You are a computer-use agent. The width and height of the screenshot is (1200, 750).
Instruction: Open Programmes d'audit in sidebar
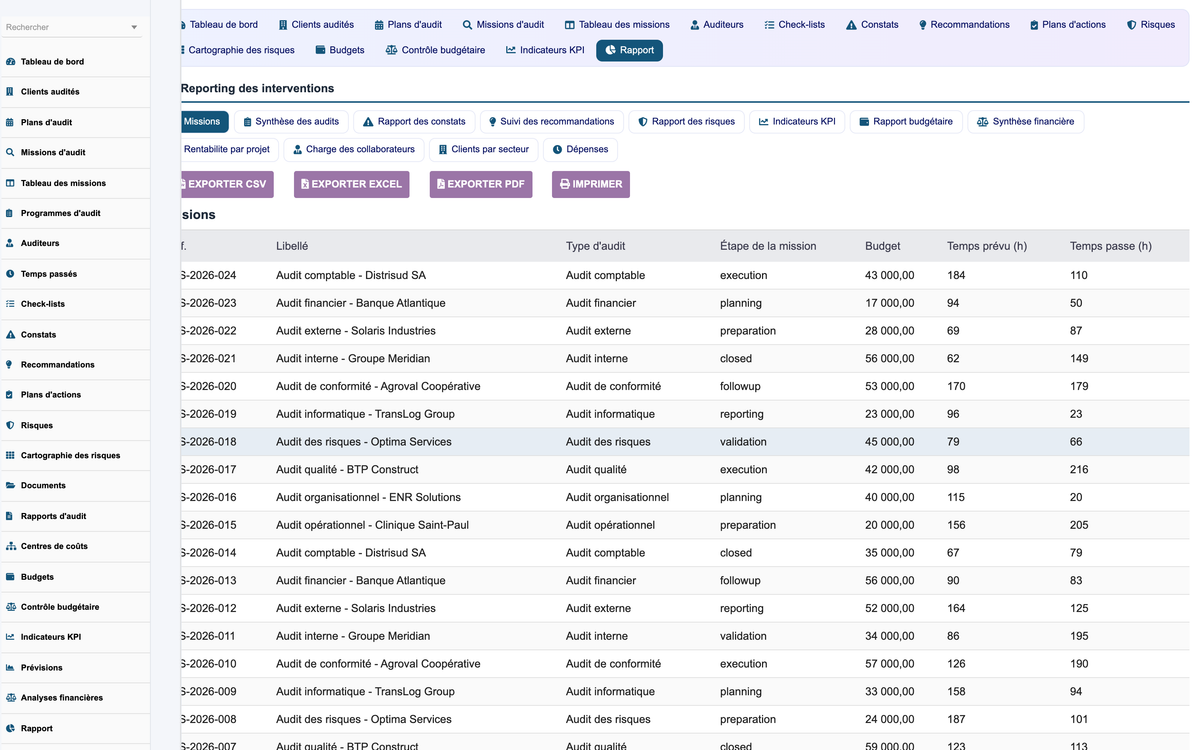tap(75, 213)
